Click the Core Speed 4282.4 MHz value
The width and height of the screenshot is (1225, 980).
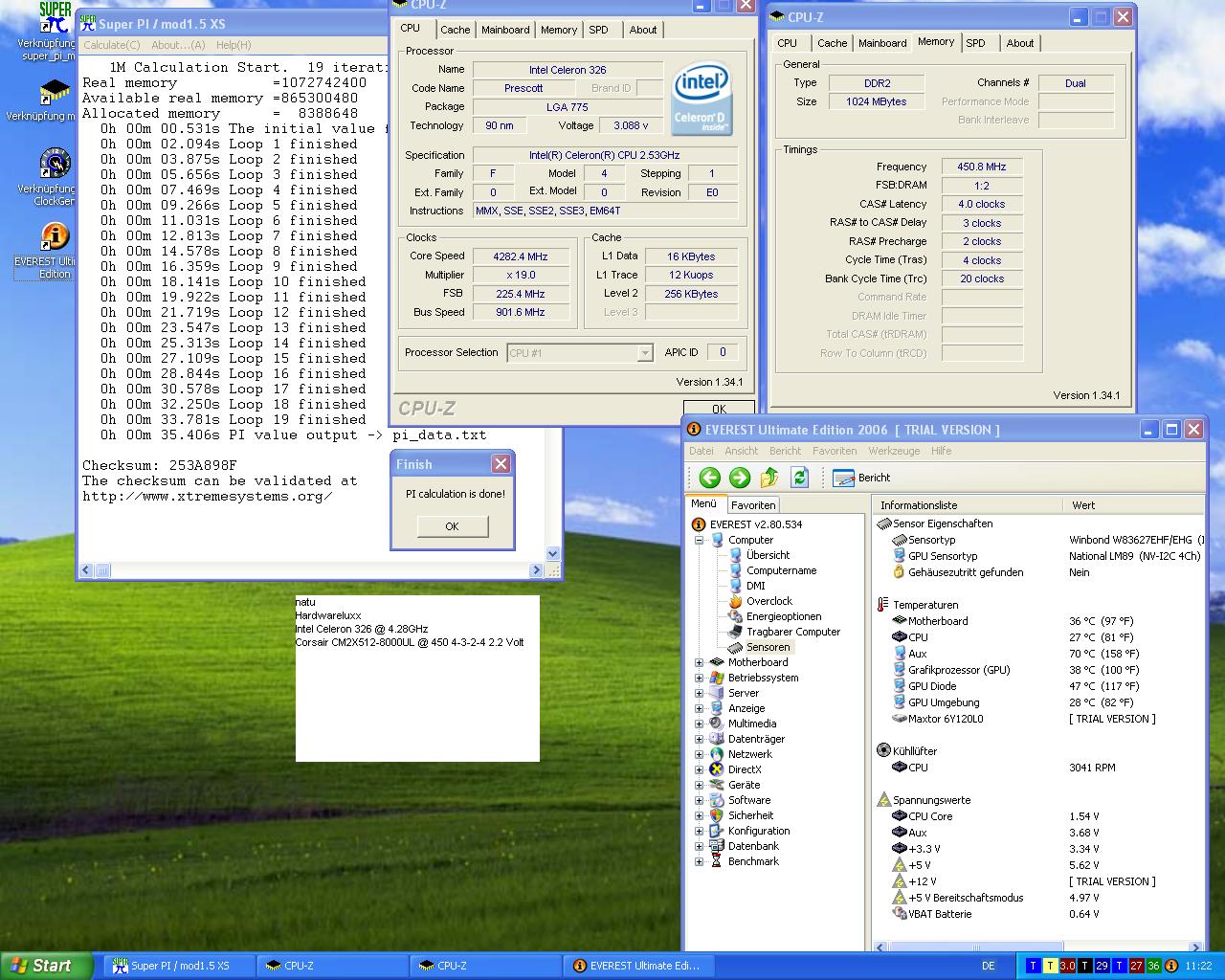[x=521, y=256]
